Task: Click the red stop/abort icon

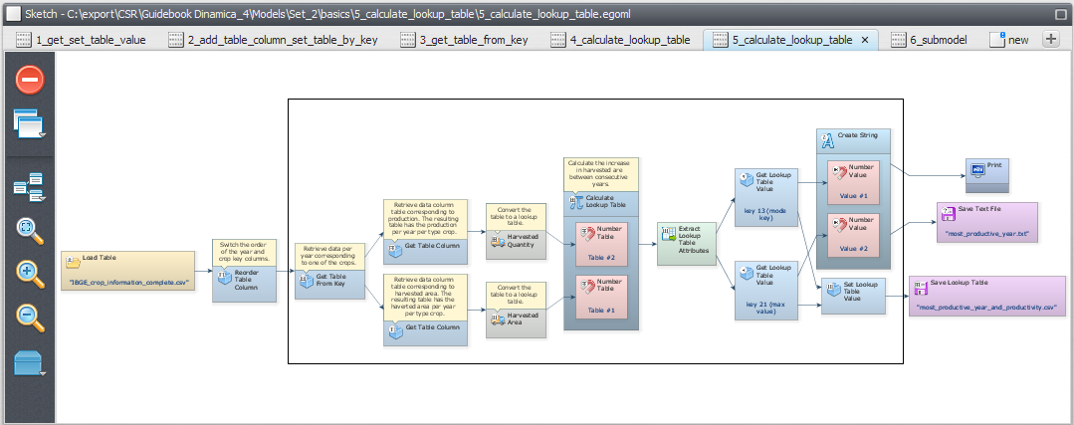Action: (x=30, y=80)
